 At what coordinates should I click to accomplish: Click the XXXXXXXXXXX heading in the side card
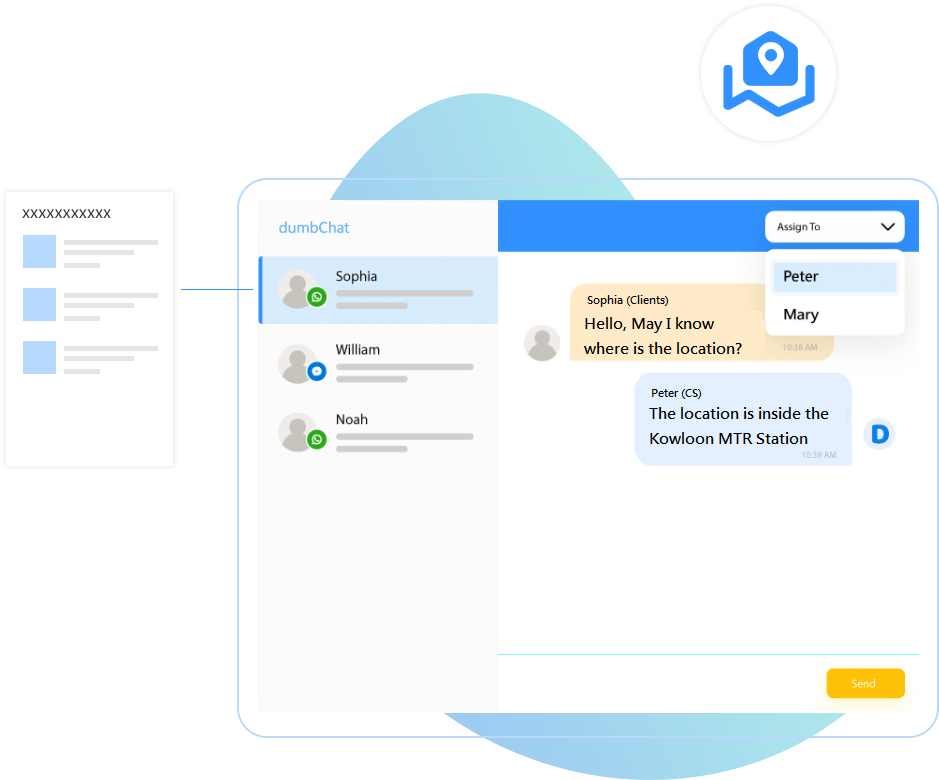[x=66, y=214]
